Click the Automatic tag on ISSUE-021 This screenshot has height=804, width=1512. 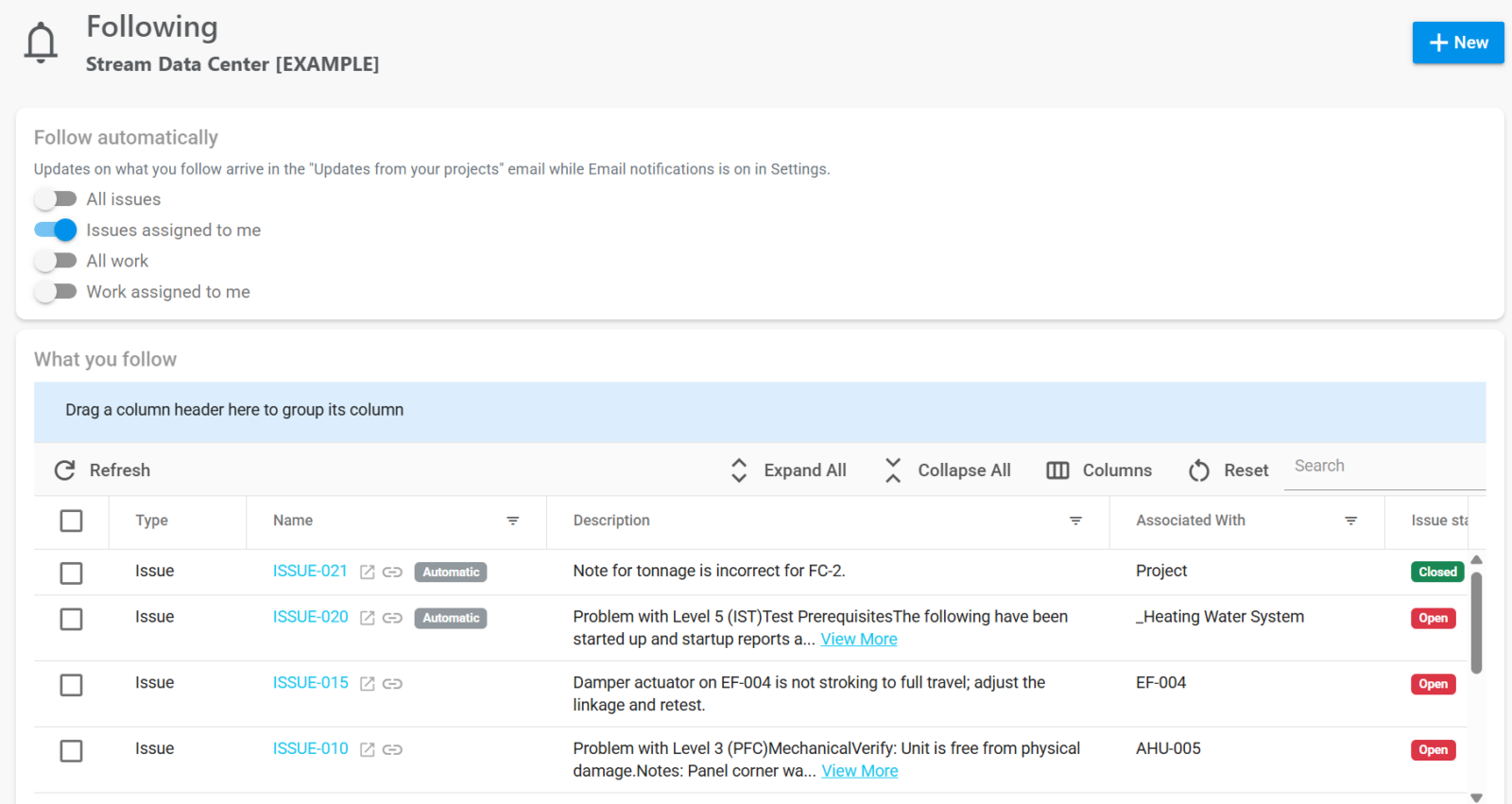pyautogui.click(x=451, y=572)
